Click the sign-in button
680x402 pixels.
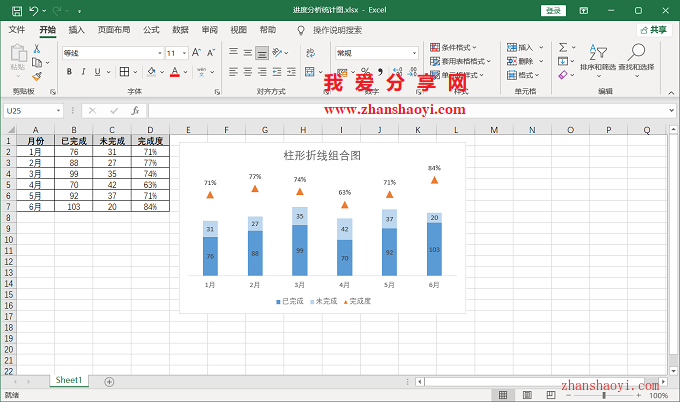553,11
